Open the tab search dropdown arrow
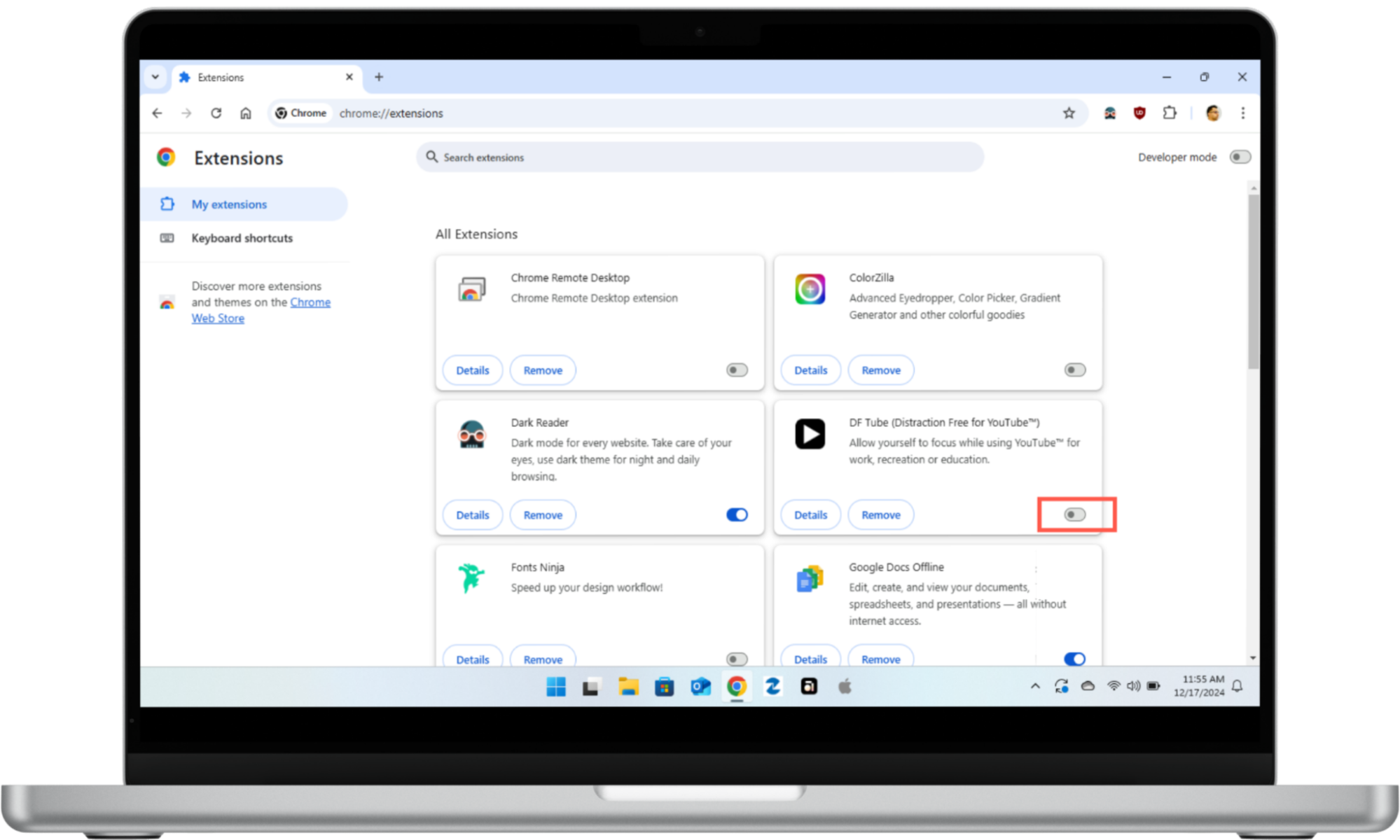The image size is (1400, 840). [155, 77]
